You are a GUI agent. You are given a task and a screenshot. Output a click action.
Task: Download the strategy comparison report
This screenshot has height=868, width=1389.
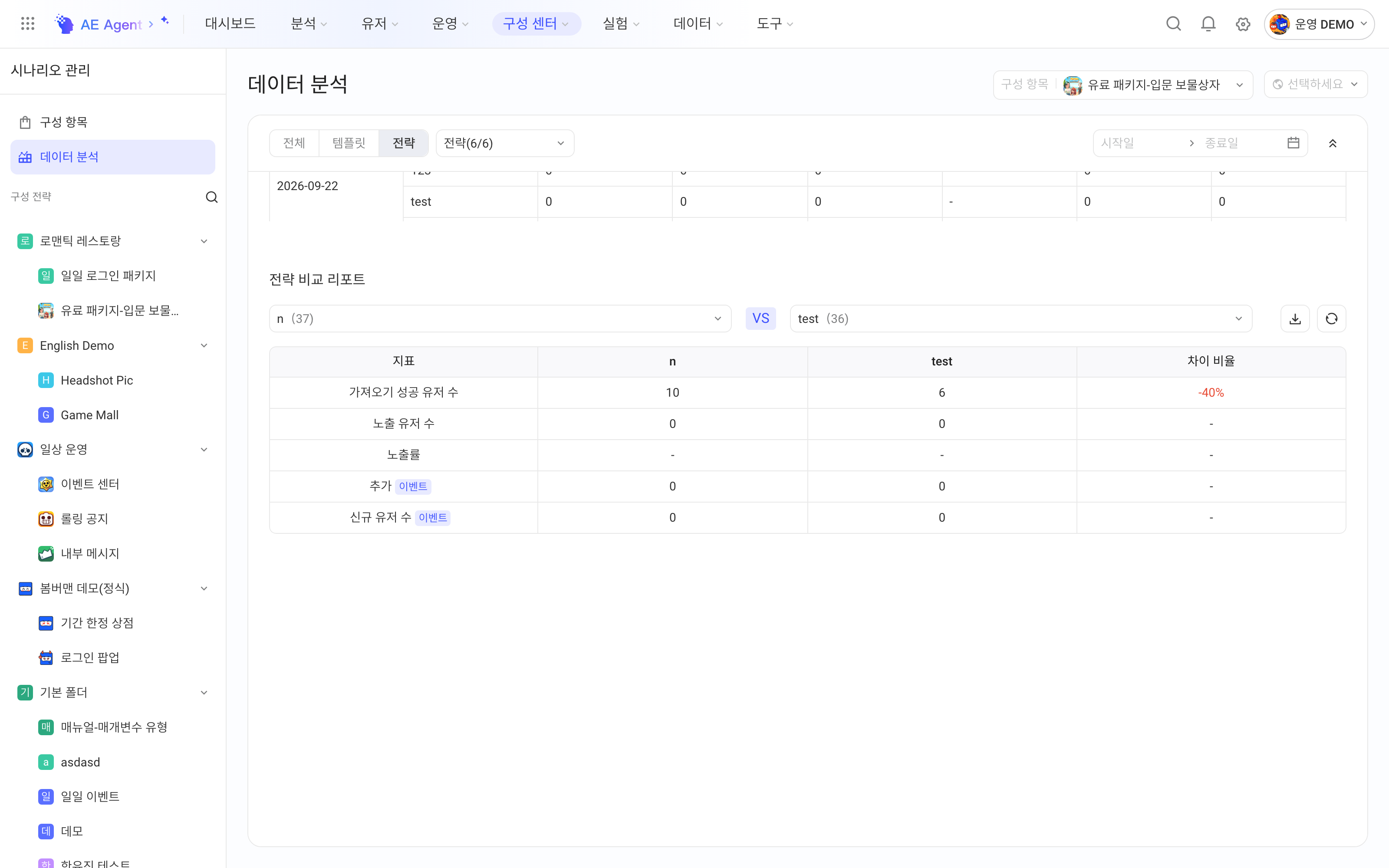1295,319
